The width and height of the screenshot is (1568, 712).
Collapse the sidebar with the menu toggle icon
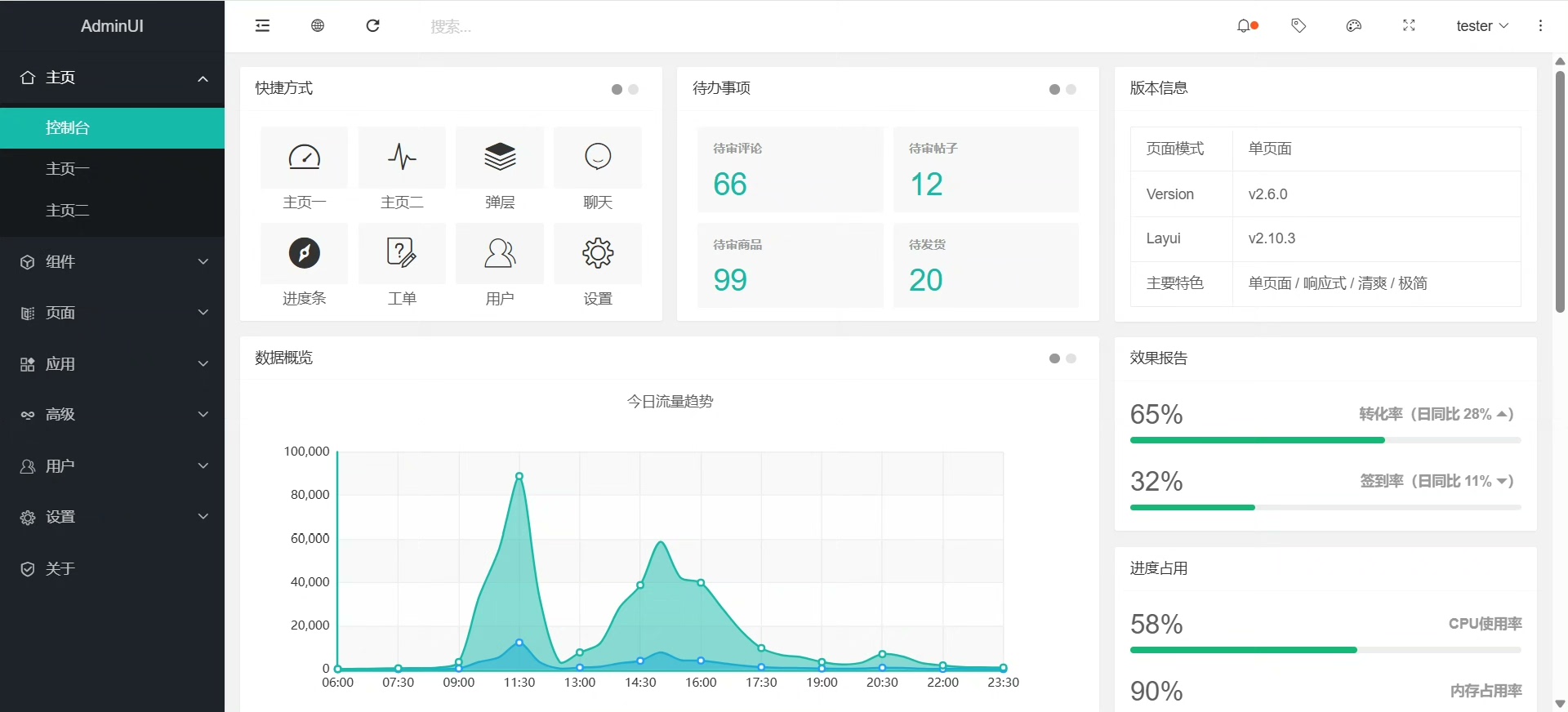click(x=262, y=26)
